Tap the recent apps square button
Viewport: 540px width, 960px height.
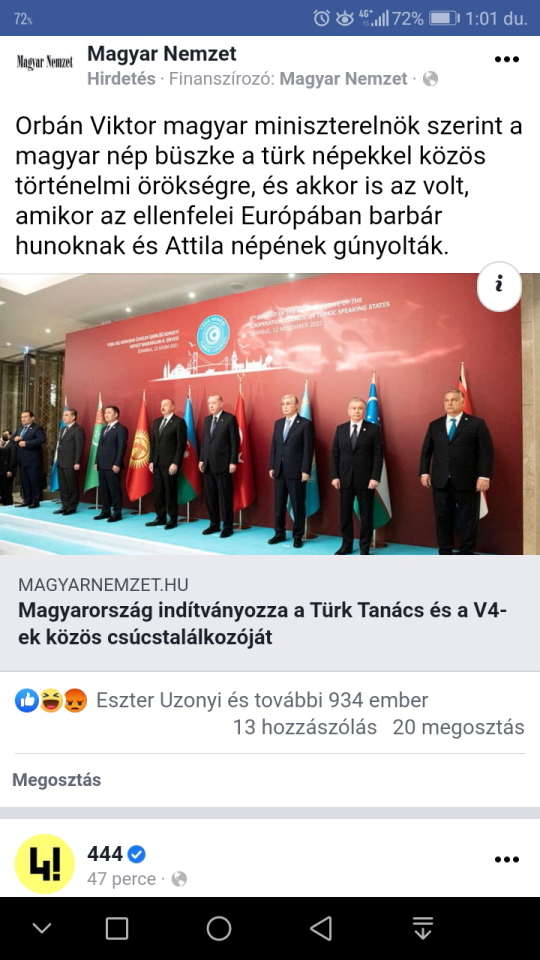116,928
